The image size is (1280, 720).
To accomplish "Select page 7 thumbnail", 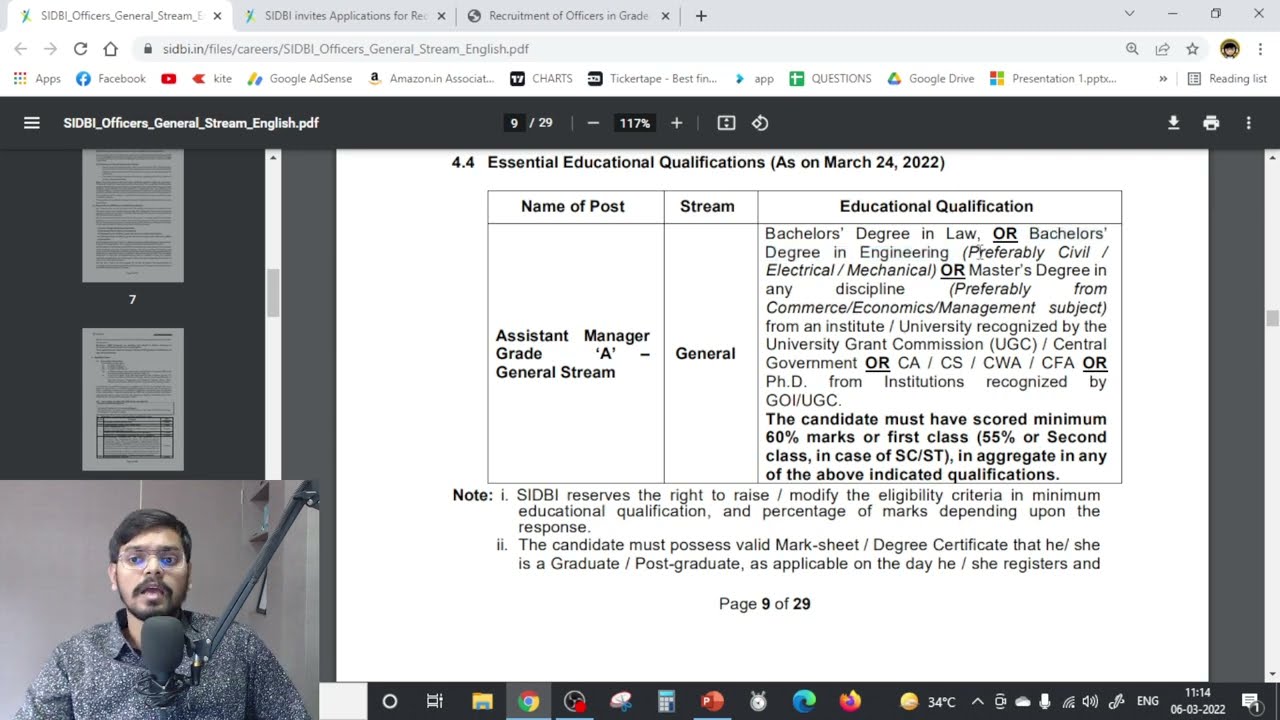I will (133, 215).
